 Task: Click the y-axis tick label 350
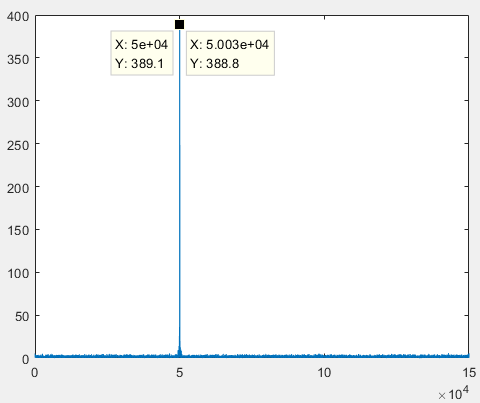(18, 60)
